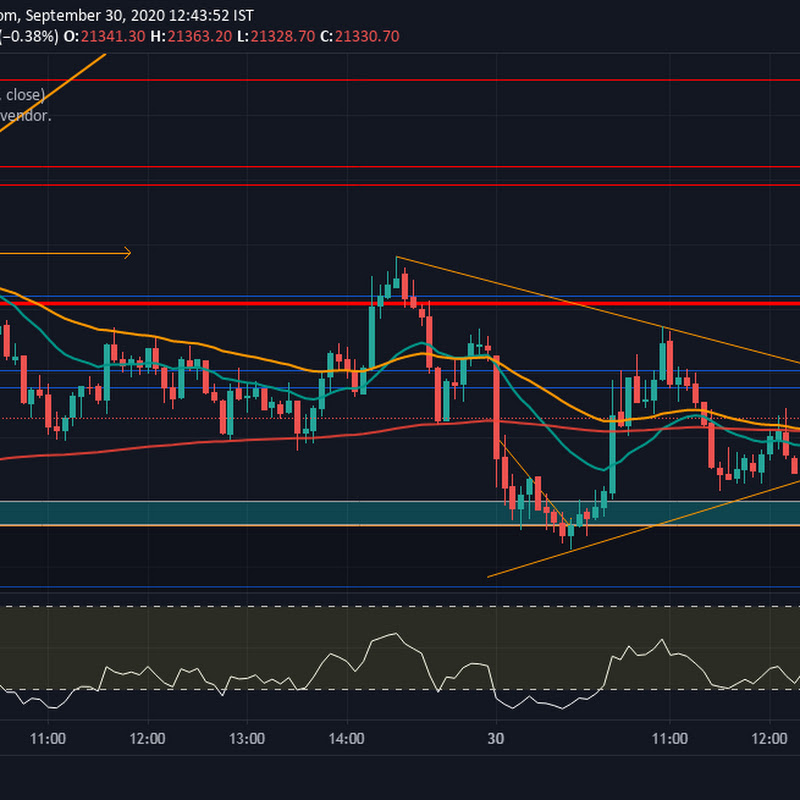Select the orange arrow drawing's arrowhead
The width and height of the screenshot is (800, 800).
[128, 253]
